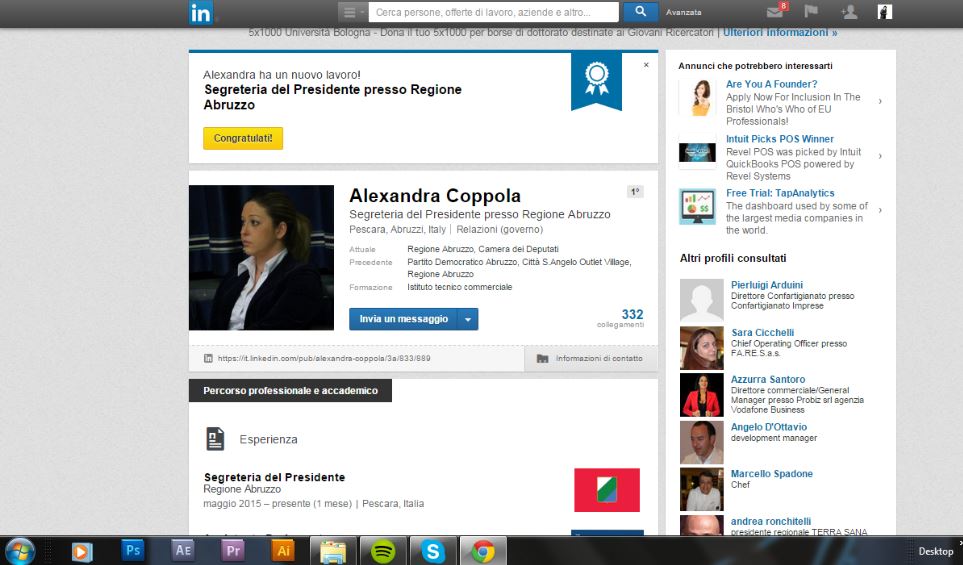Open the Informazioni di contatto tab
Screen dimensions: 963x565
coord(590,358)
